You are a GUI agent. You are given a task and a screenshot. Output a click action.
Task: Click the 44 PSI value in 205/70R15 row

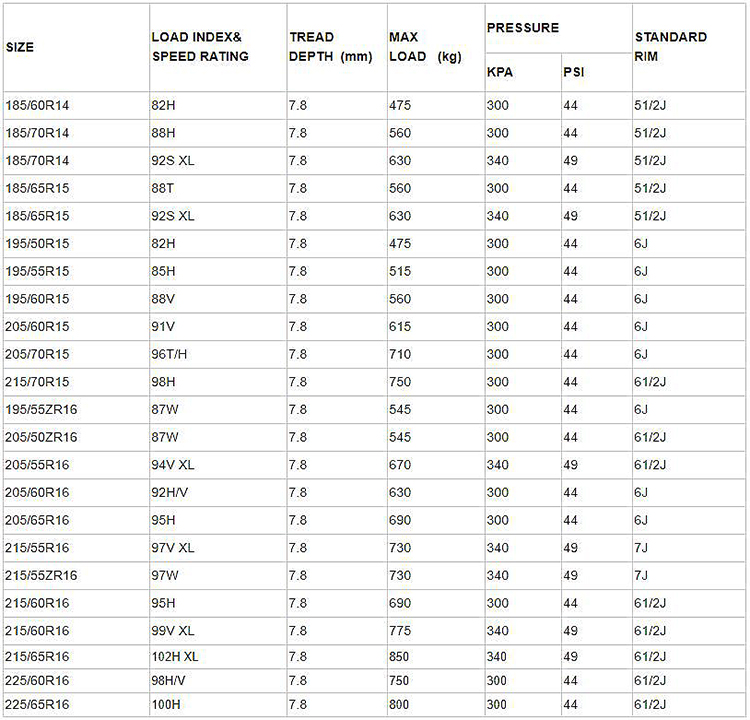pyautogui.click(x=570, y=354)
